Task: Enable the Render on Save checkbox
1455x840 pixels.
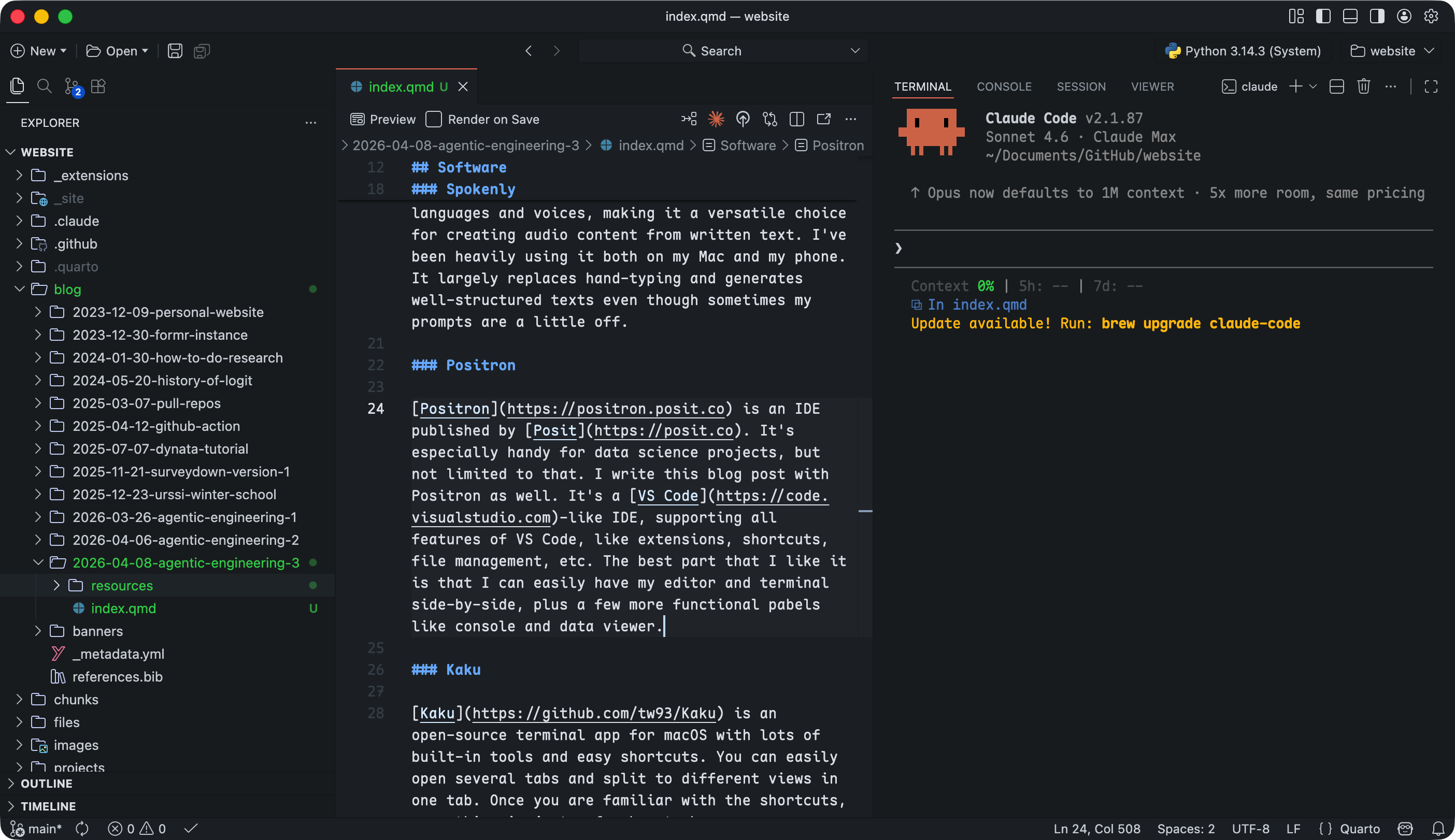Action: pyautogui.click(x=433, y=120)
